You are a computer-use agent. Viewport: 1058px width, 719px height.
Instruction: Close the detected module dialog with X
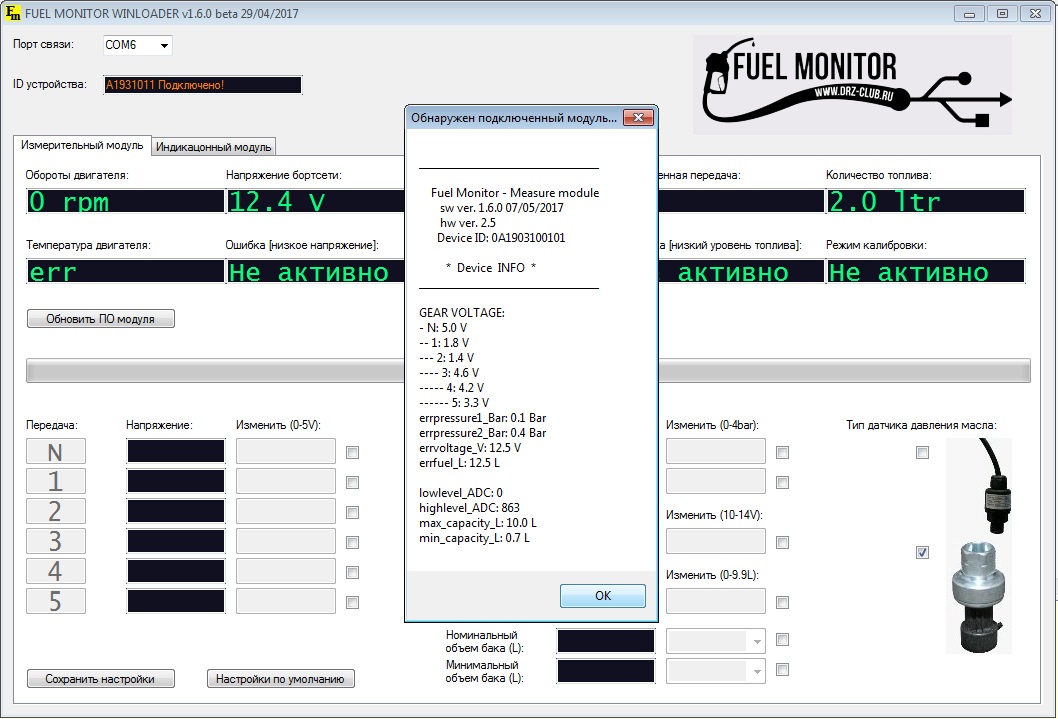pyautogui.click(x=638, y=117)
